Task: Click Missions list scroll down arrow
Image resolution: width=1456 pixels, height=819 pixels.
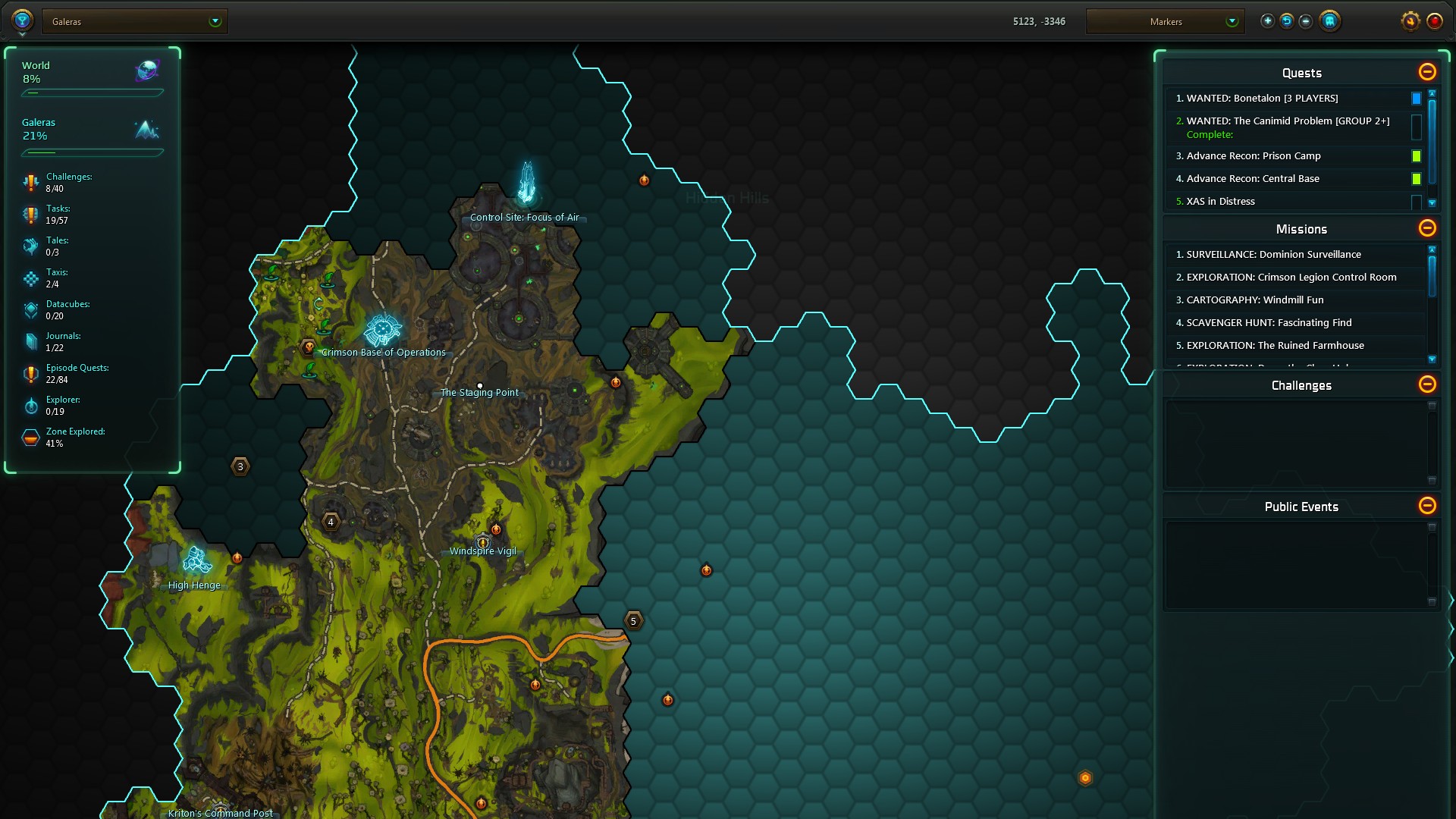Action: [x=1432, y=359]
